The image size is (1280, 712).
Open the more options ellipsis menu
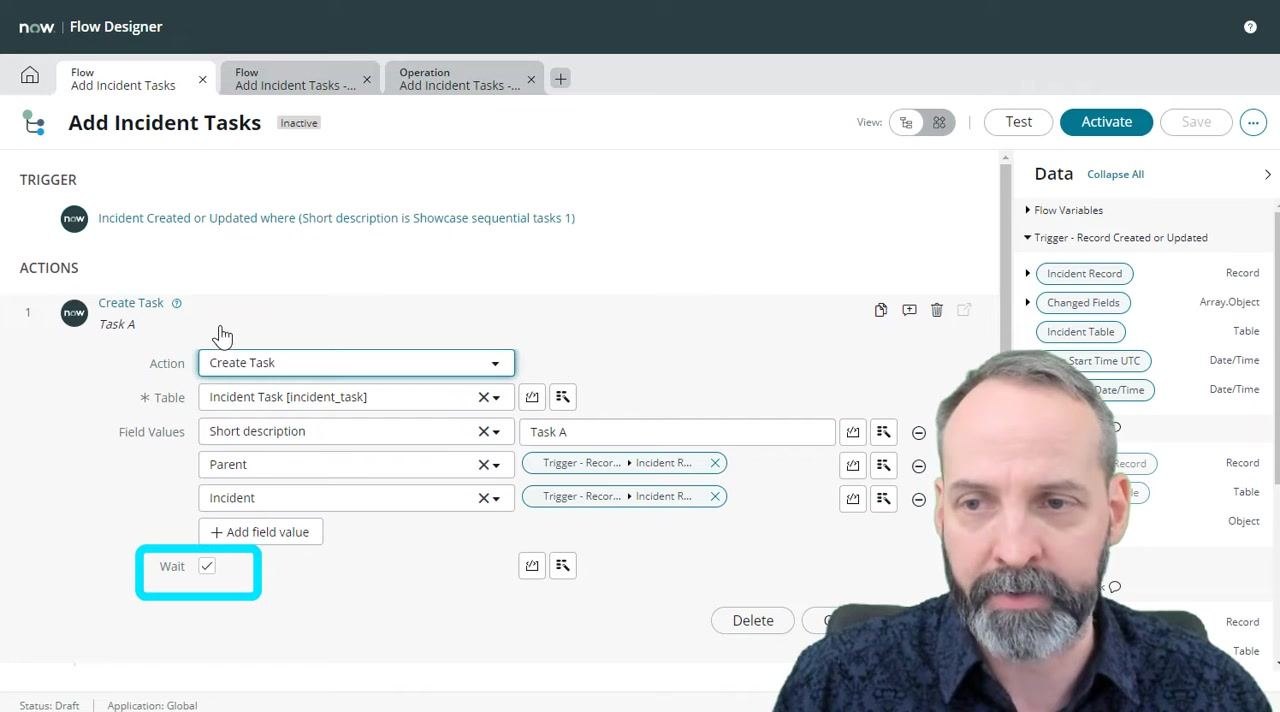(x=1253, y=122)
